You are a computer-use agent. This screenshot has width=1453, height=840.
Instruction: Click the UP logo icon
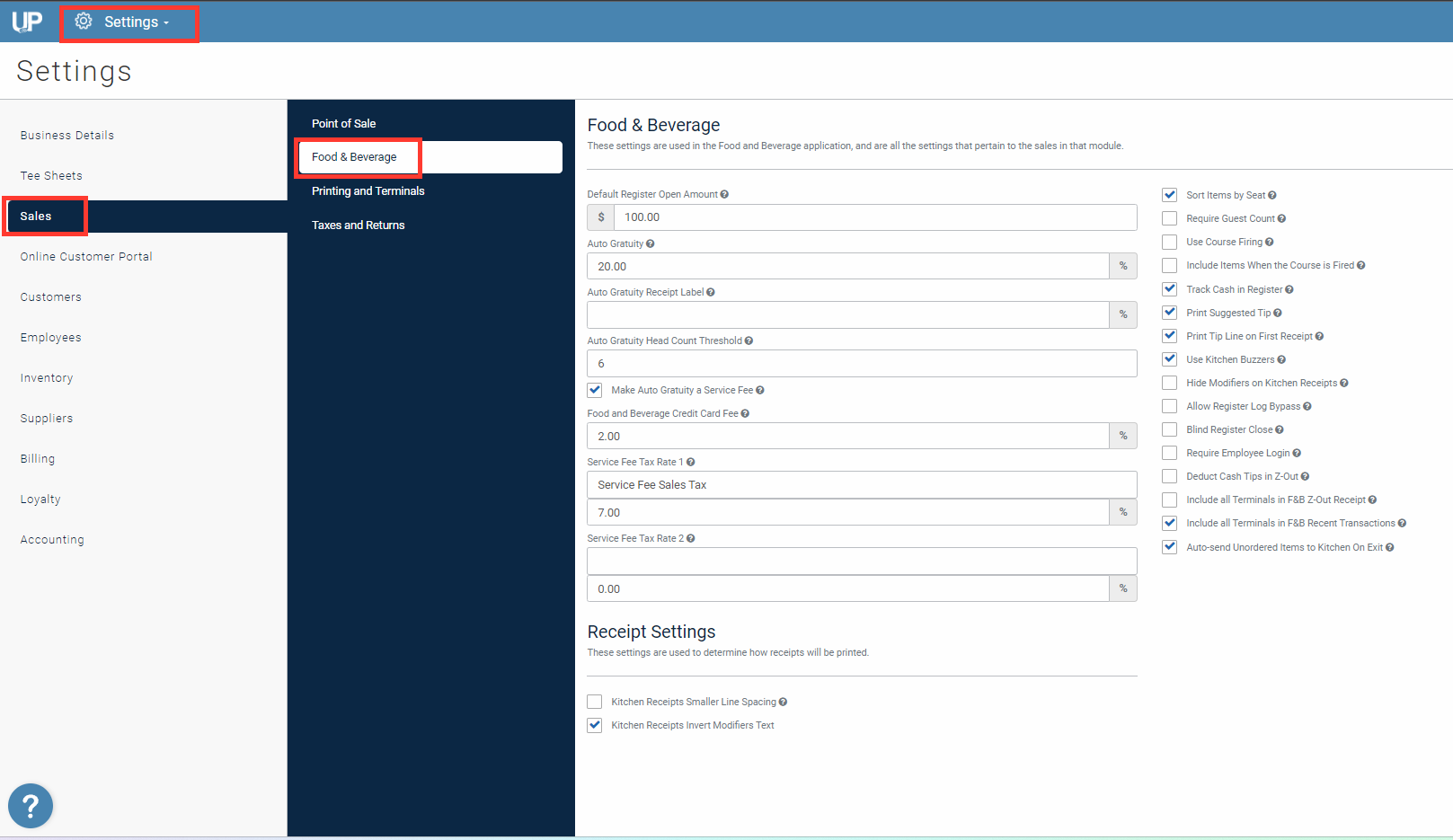click(27, 22)
